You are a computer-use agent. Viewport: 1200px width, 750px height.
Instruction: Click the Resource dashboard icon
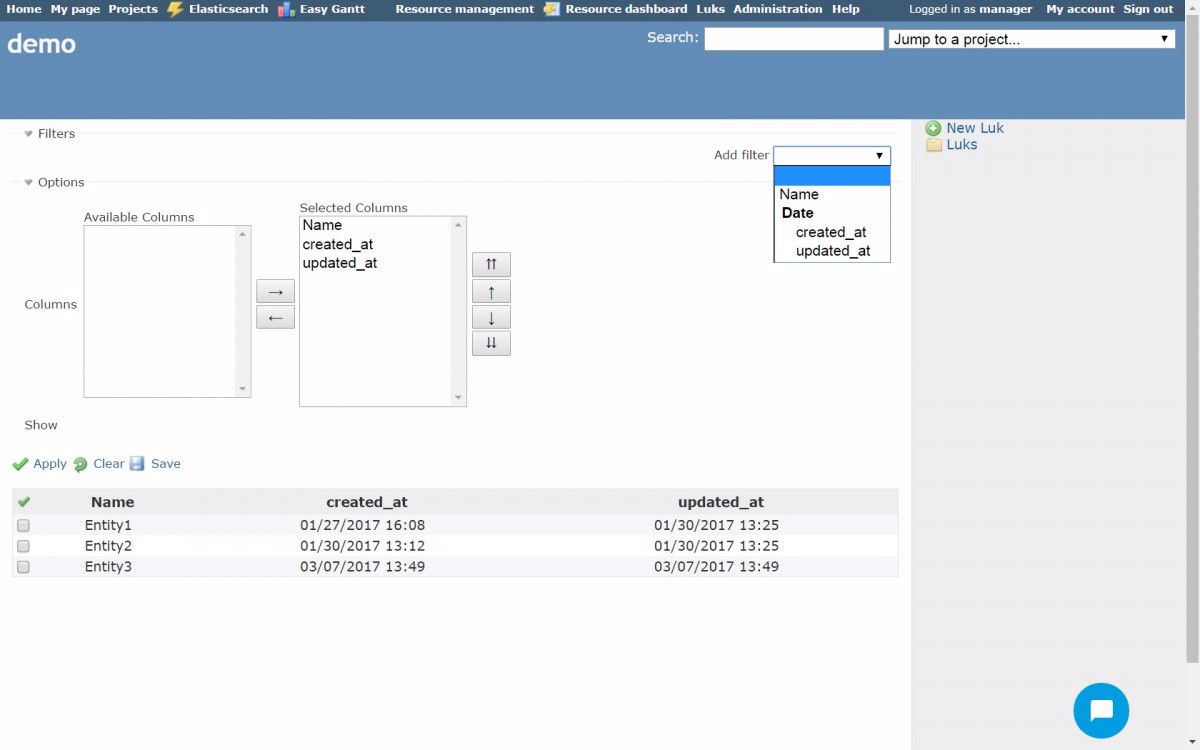tap(552, 9)
